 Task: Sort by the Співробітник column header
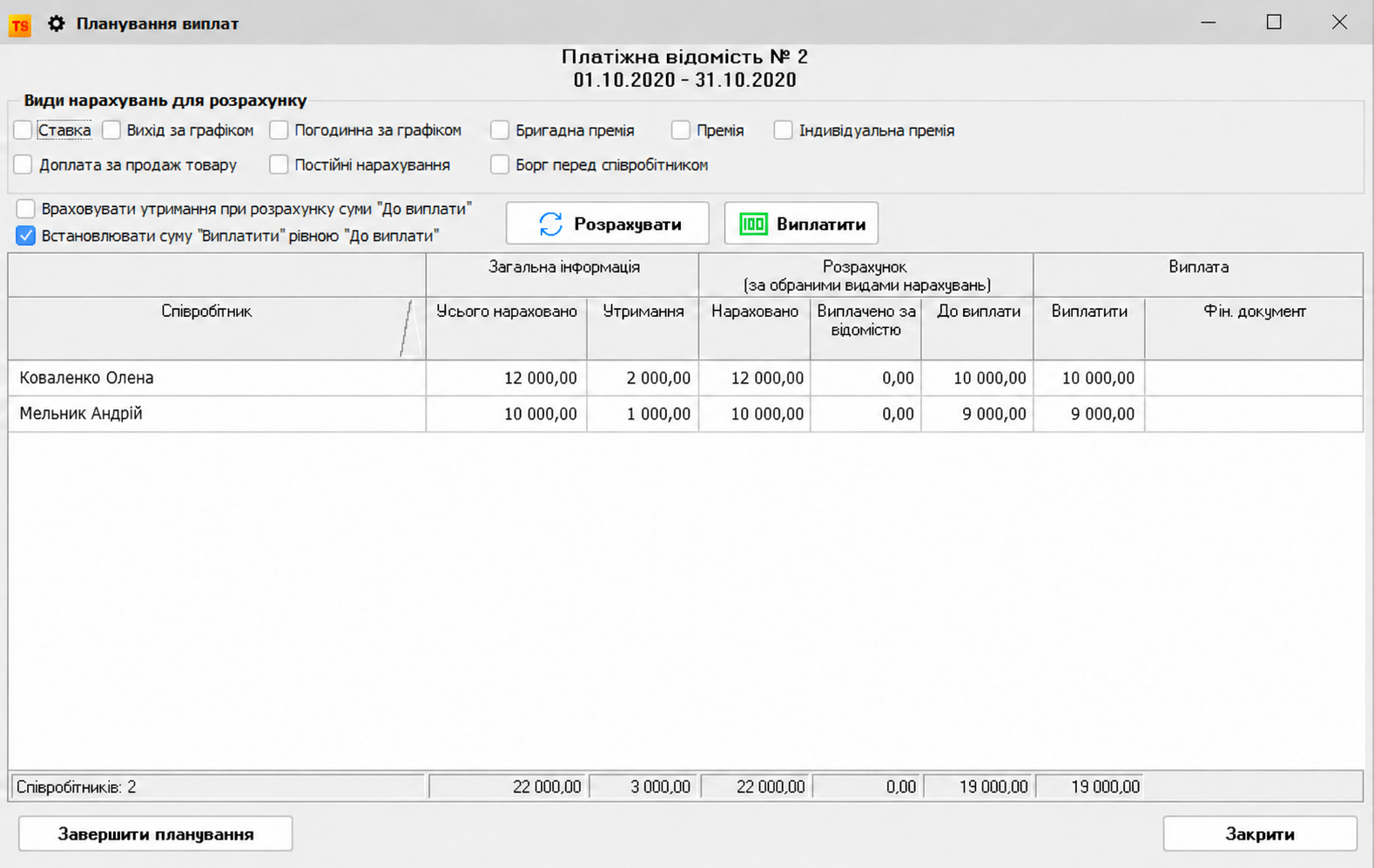(217, 328)
